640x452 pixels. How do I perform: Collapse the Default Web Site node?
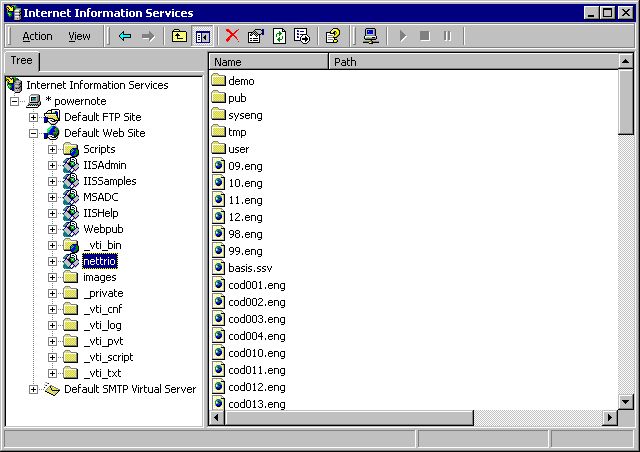coord(34,133)
